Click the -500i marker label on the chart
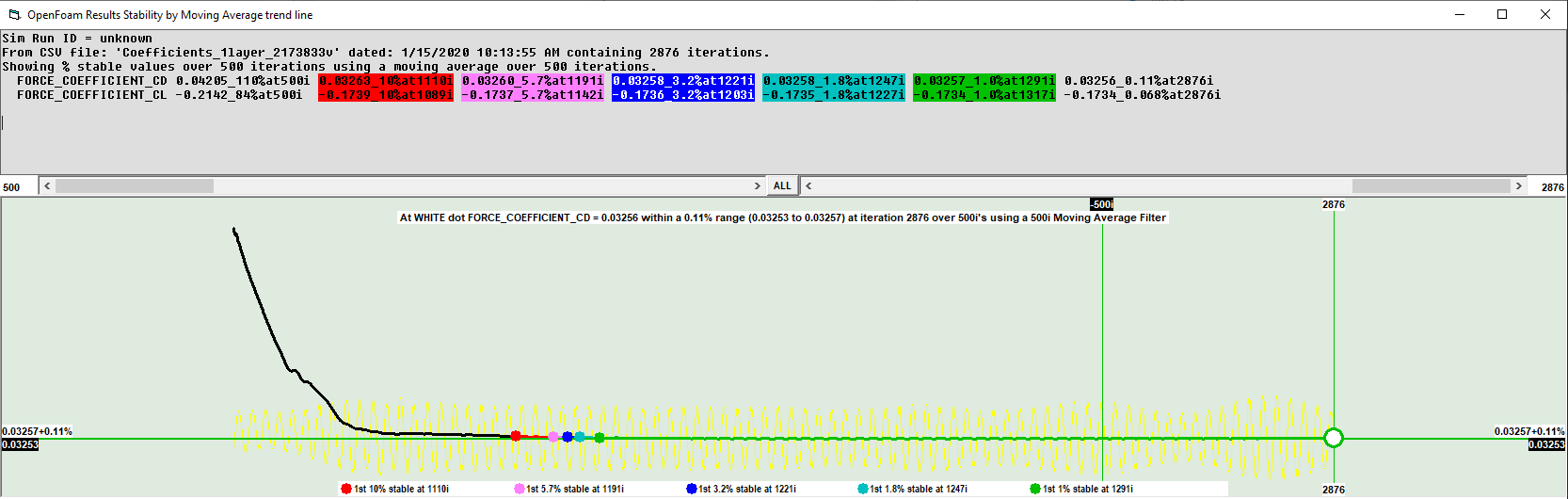Viewport: 1568px width, 499px height. 1102,204
